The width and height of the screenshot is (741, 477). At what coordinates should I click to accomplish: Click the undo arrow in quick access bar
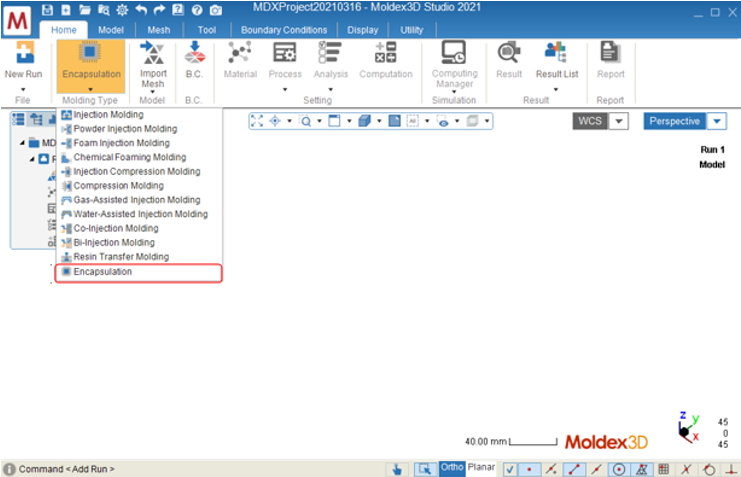(x=141, y=10)
